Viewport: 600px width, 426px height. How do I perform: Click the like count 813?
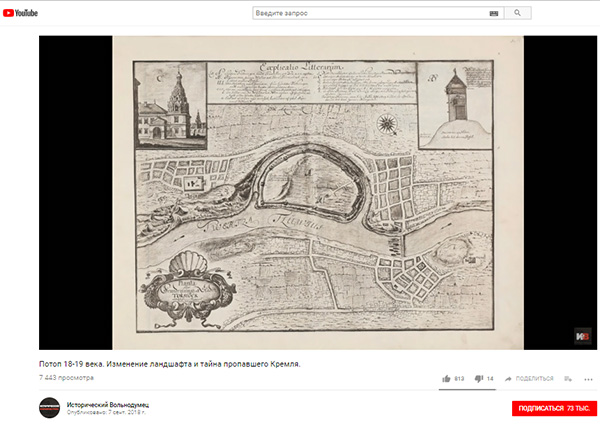(459, 379)
